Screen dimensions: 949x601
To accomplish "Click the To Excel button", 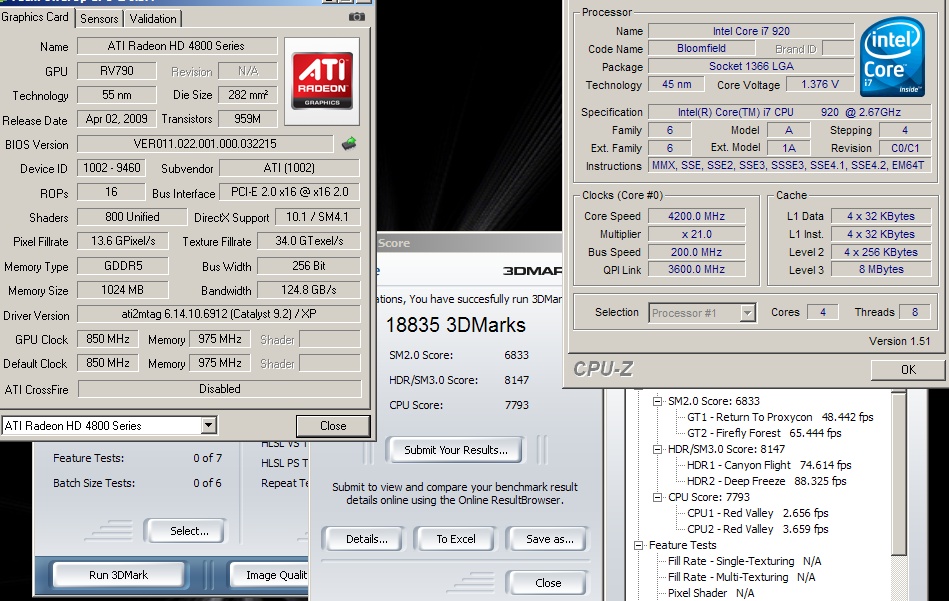I will 456,539.
